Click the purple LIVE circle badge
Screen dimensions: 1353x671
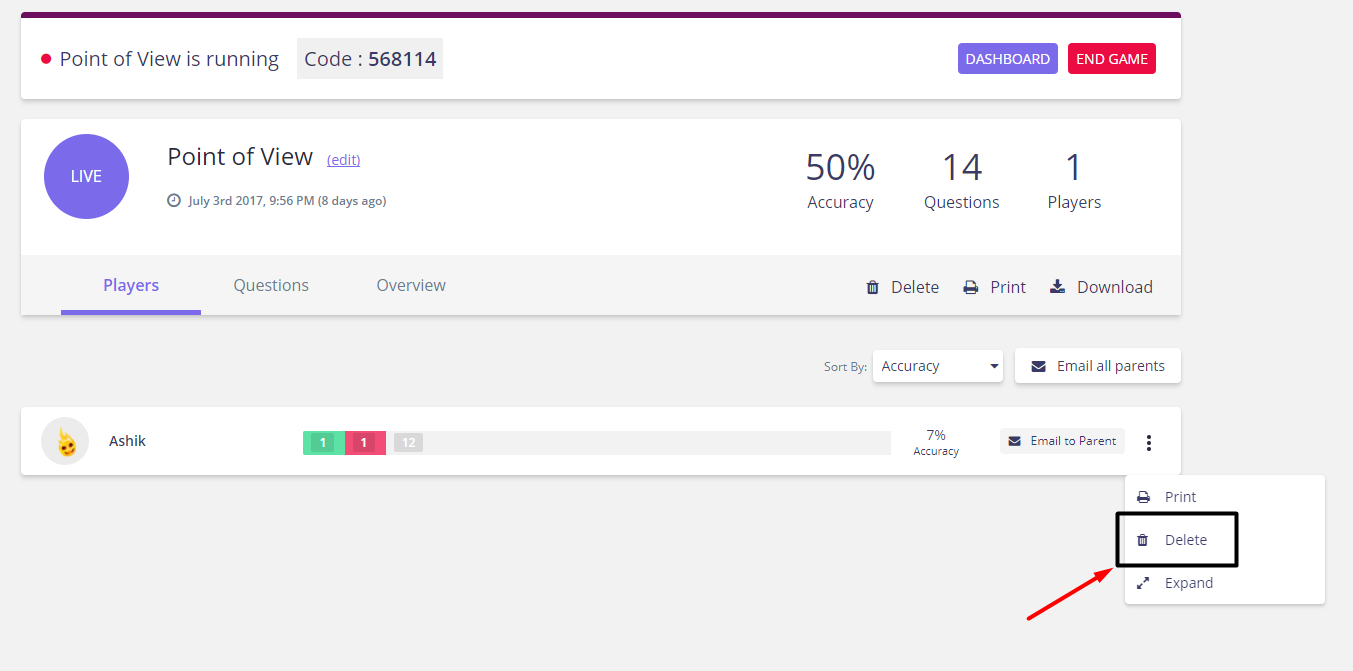click(x=86, y=176)
